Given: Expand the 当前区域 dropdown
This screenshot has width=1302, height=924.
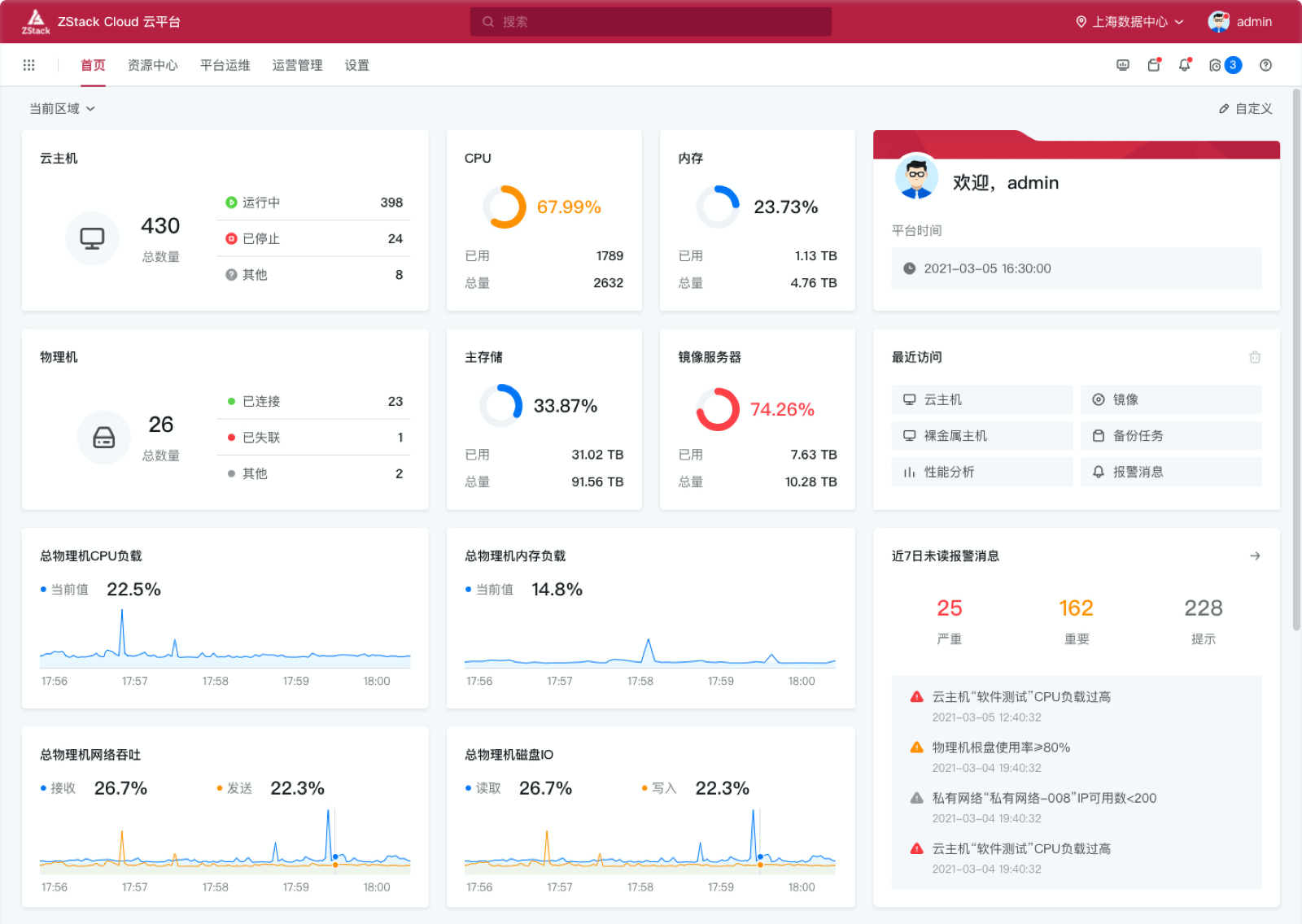Looking at the screenshot, I should click(62, 108).
